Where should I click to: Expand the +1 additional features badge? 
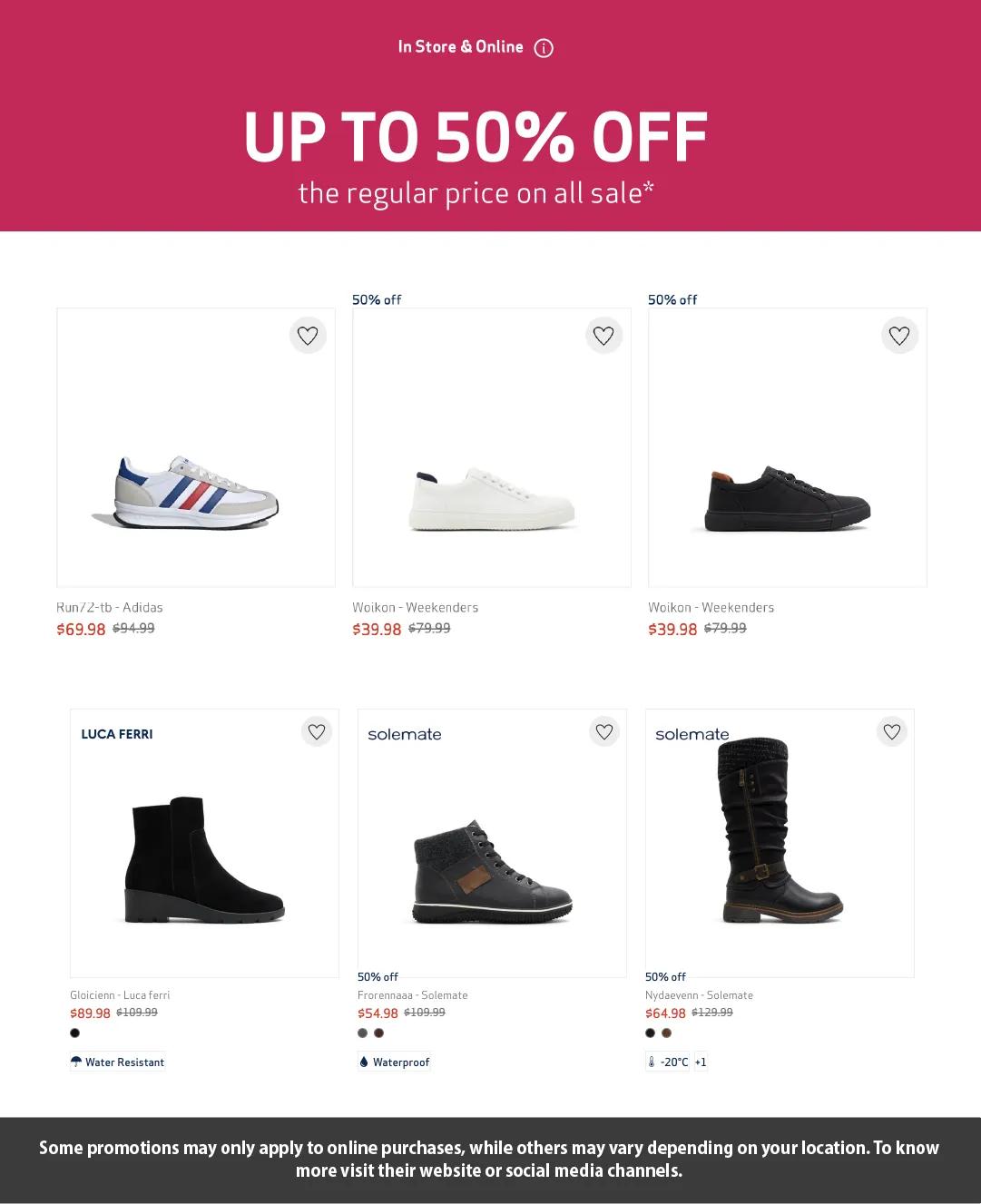click(701, 1062)
